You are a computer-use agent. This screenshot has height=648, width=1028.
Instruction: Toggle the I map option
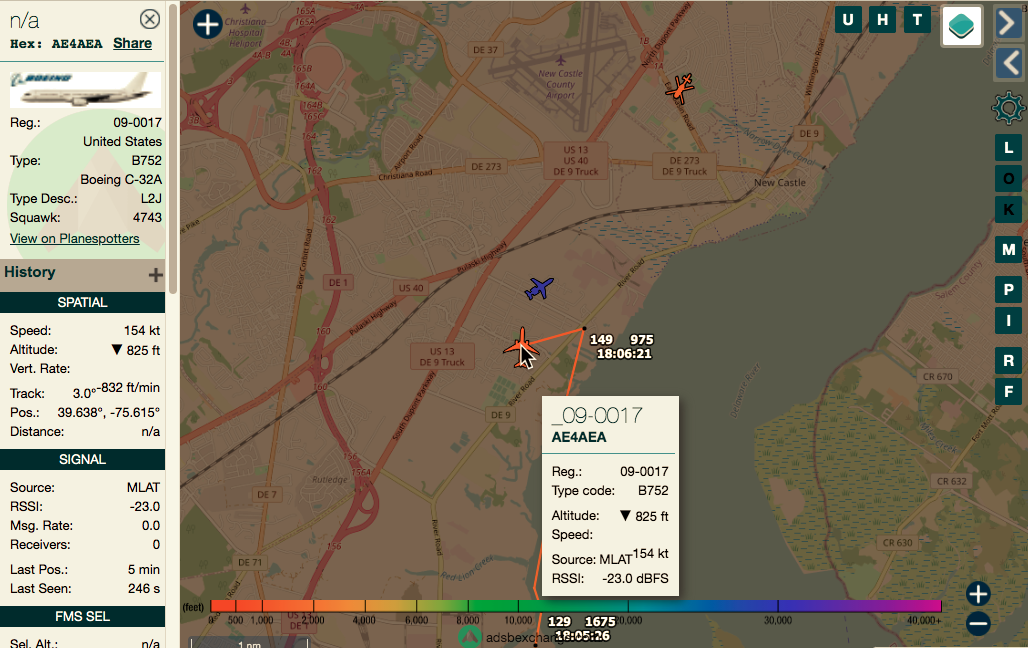1008,321
